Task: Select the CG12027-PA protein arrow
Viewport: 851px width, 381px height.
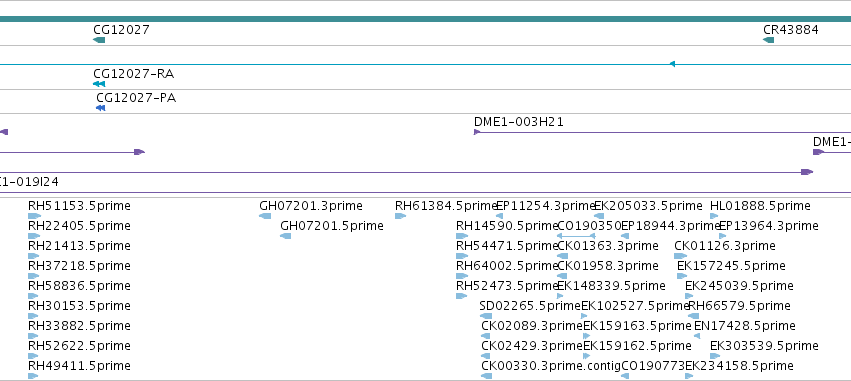Action: pos(100,108)
